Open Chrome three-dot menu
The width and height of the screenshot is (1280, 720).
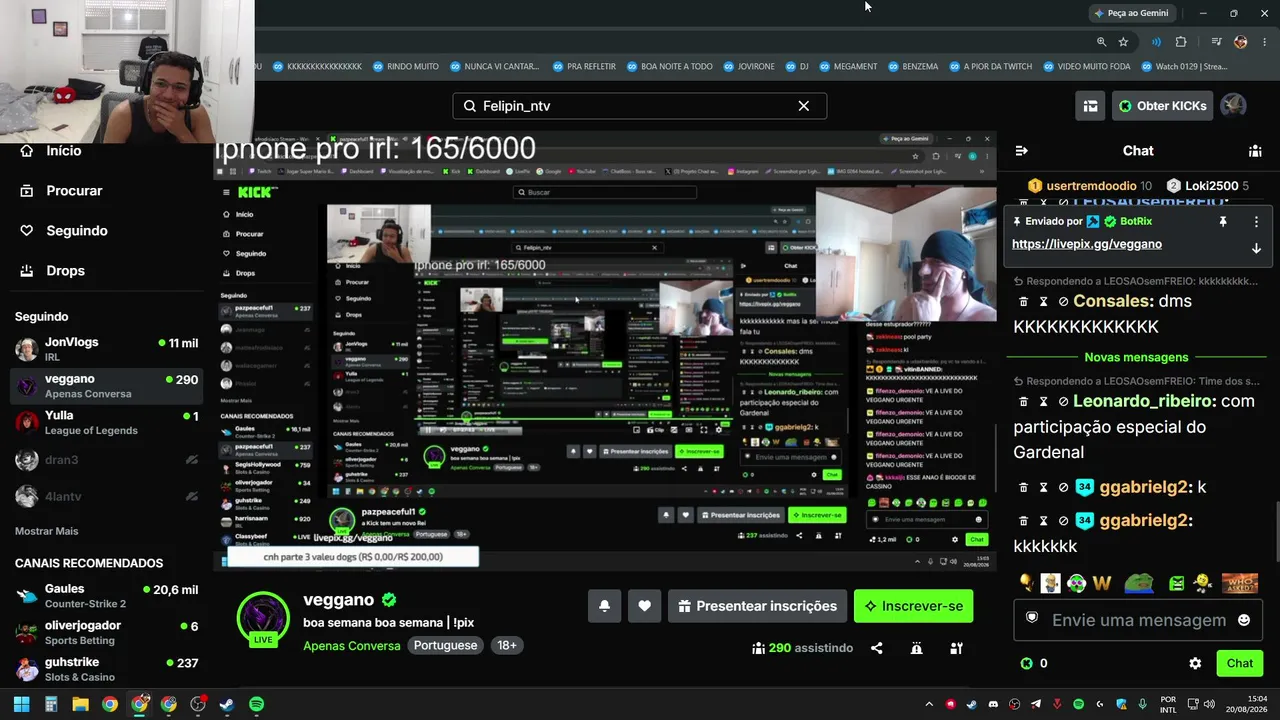click(x=1265, y=42)
